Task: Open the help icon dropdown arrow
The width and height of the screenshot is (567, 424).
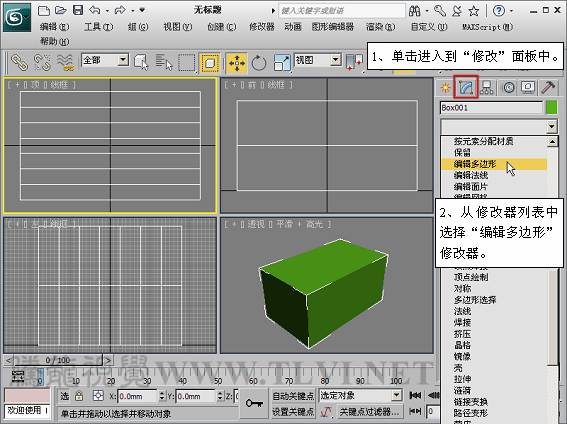Action: click(511, 11)
